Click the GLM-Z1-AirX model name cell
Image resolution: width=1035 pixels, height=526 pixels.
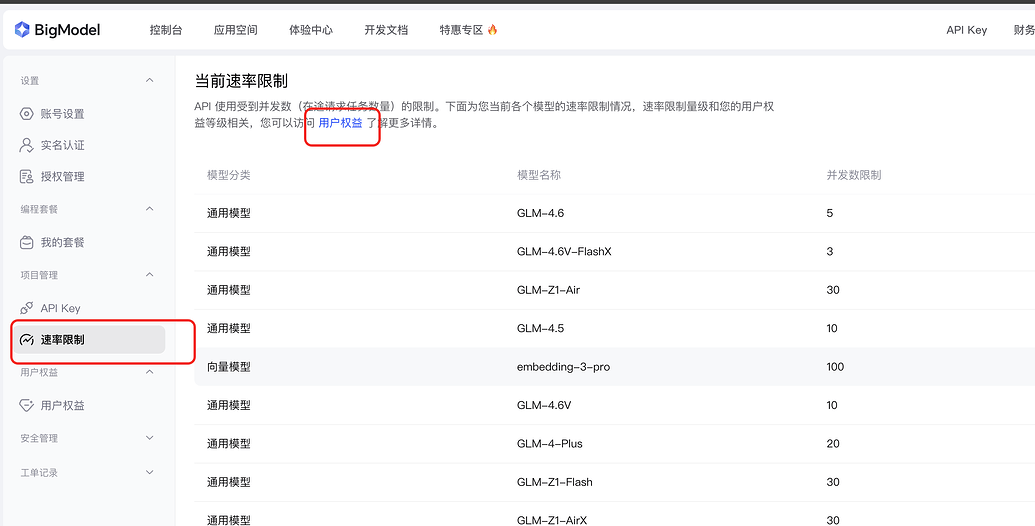552,520
